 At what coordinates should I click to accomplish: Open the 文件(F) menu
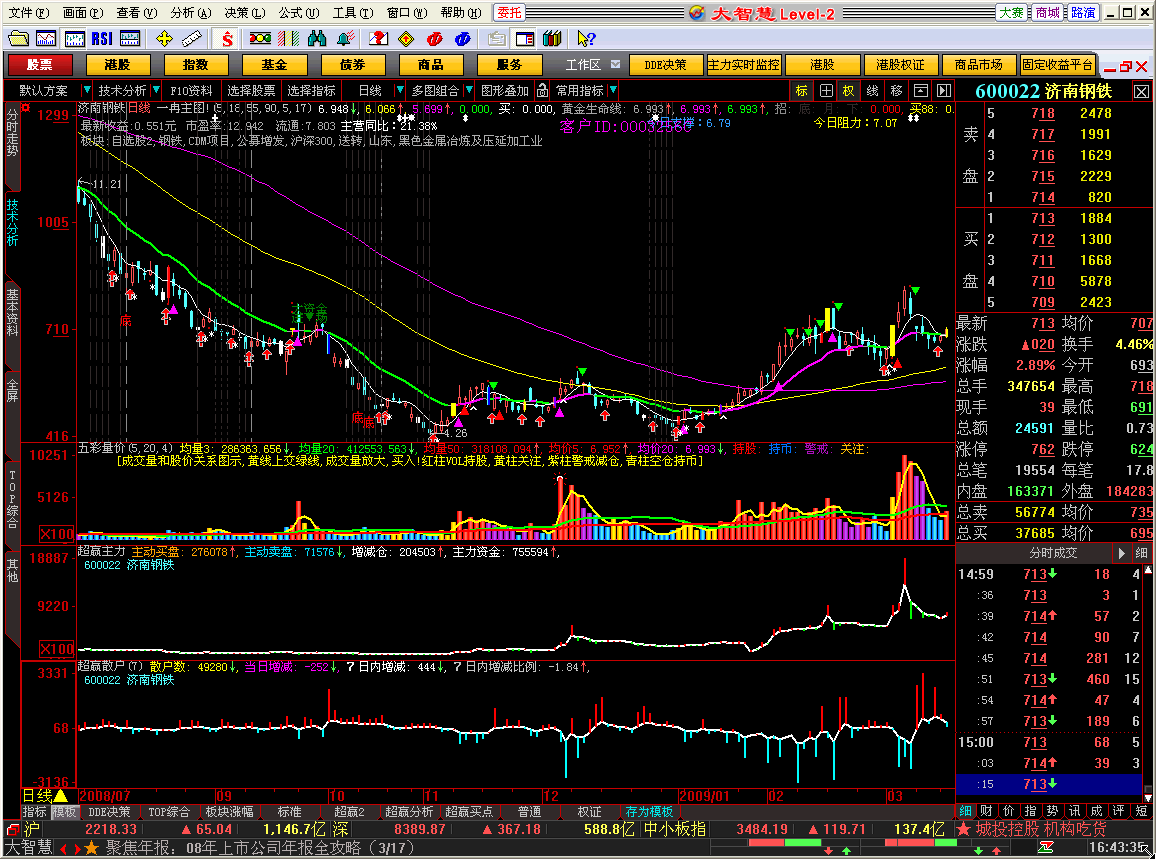tap(28, 13)
